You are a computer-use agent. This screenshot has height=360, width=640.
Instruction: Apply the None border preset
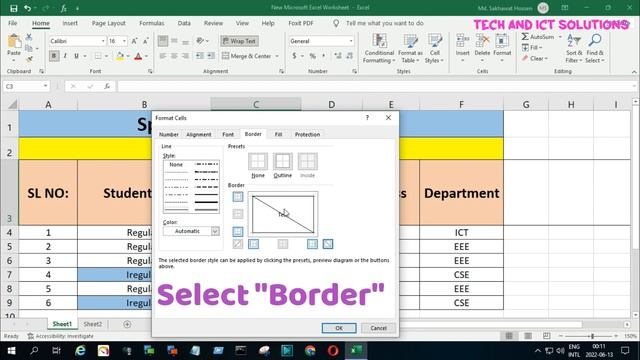pos(258,162)
